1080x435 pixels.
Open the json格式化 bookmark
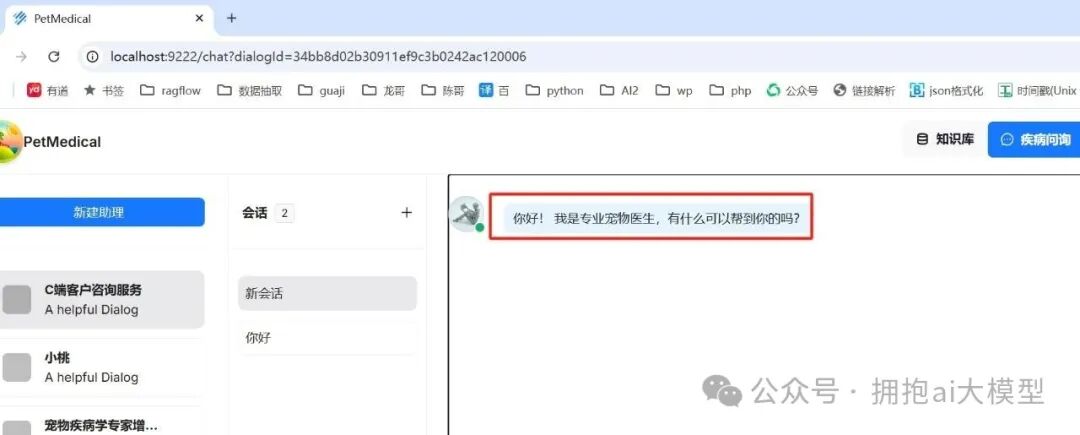coord(946,90)
